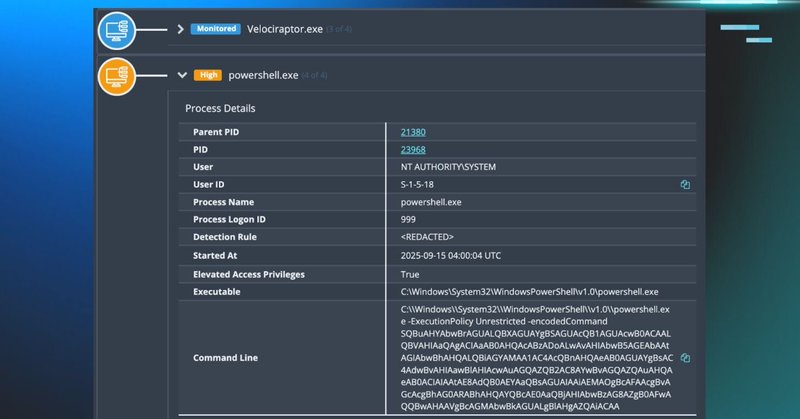This screenshot has height=419, width=800.
Task: Copy the Command Line using copy icon
Action: point(686,357)
